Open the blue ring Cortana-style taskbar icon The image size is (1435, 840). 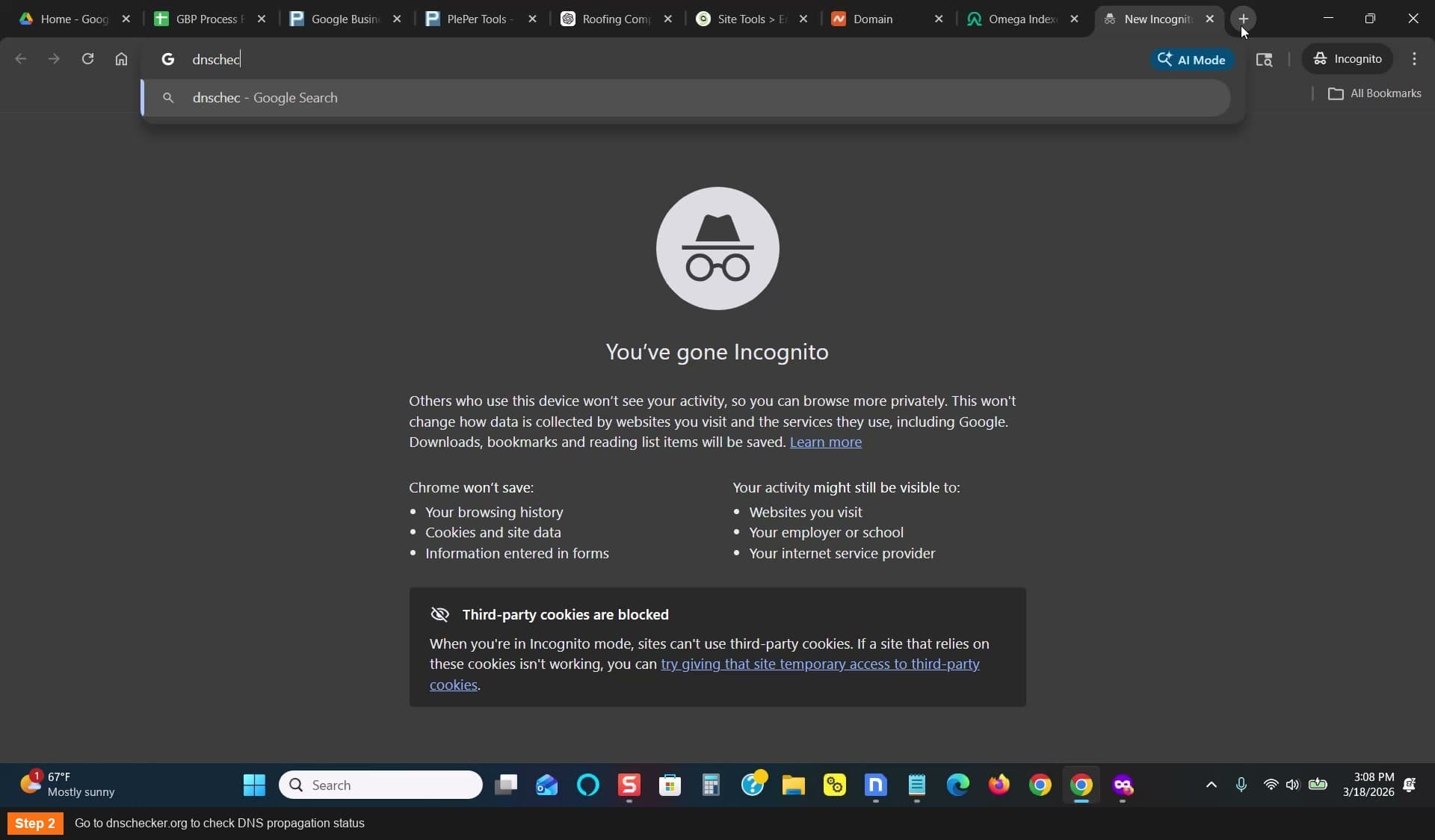tap(588, 785)
